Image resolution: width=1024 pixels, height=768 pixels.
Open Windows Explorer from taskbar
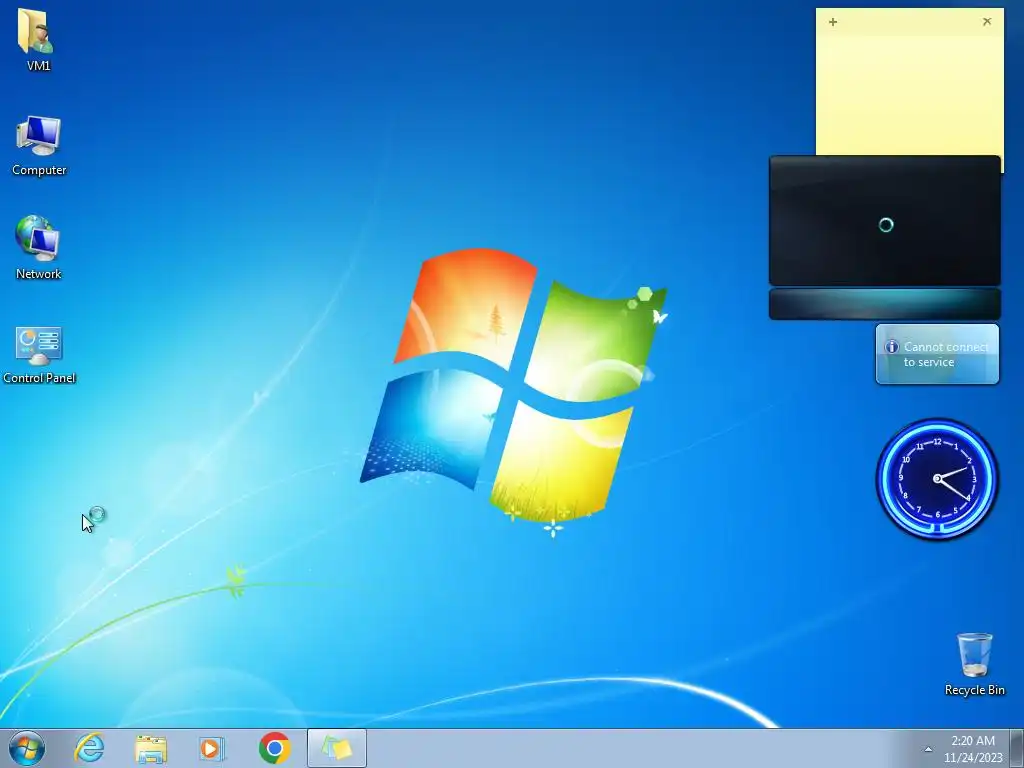tap(151, 748)
